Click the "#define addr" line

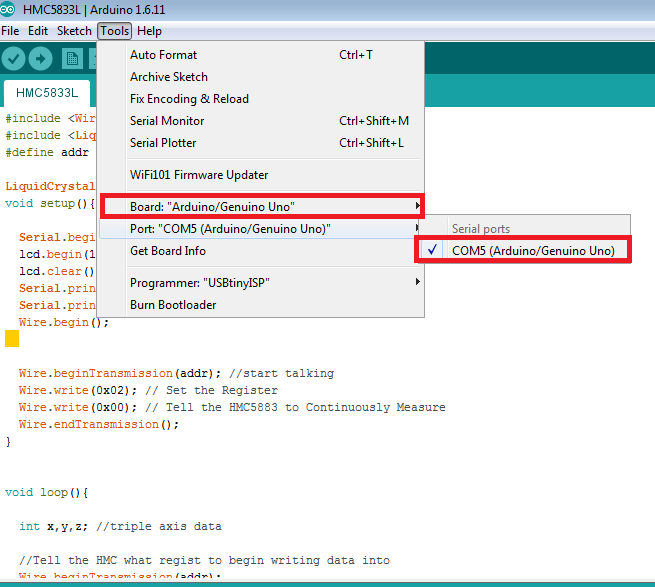click(47, 152)
